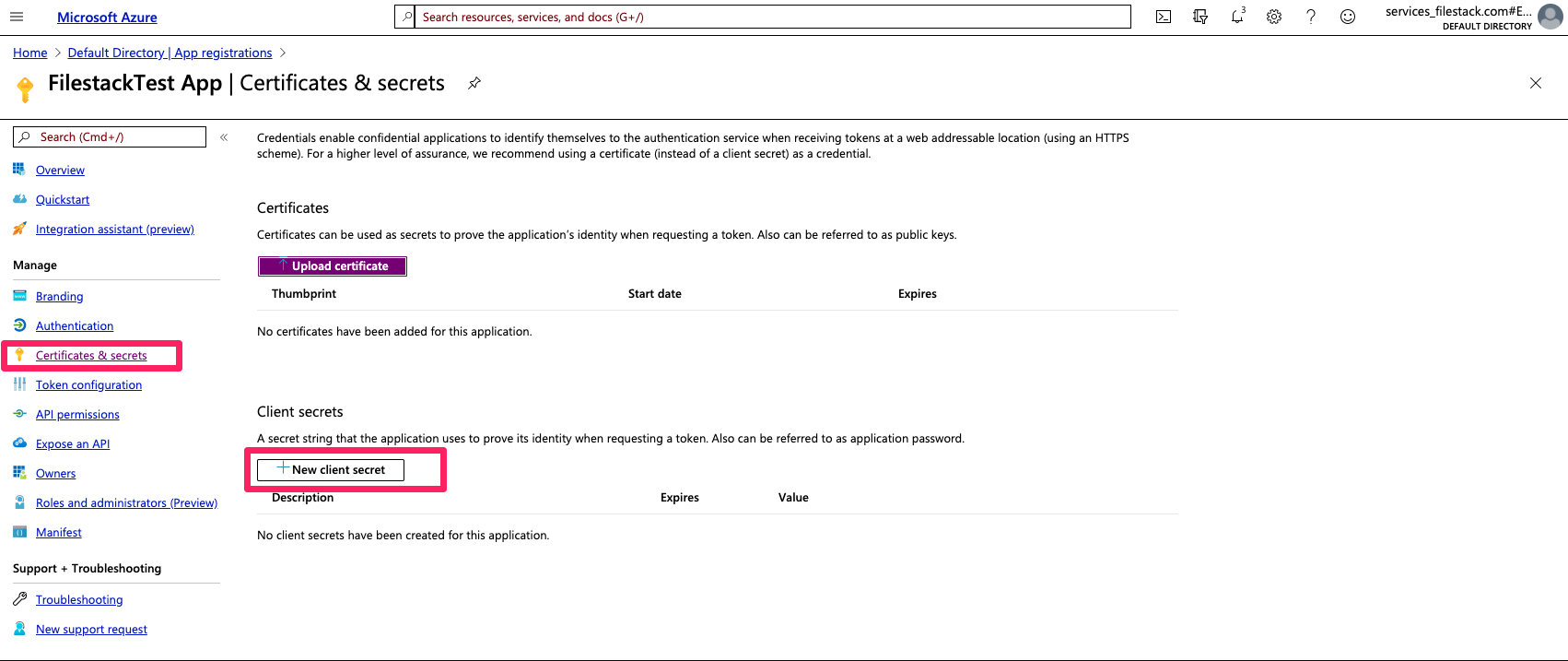Select Certificates & secrets in the sidebar
Image resolution: width=1568 pixels, height=661 pixels.
tap(91, 356)
